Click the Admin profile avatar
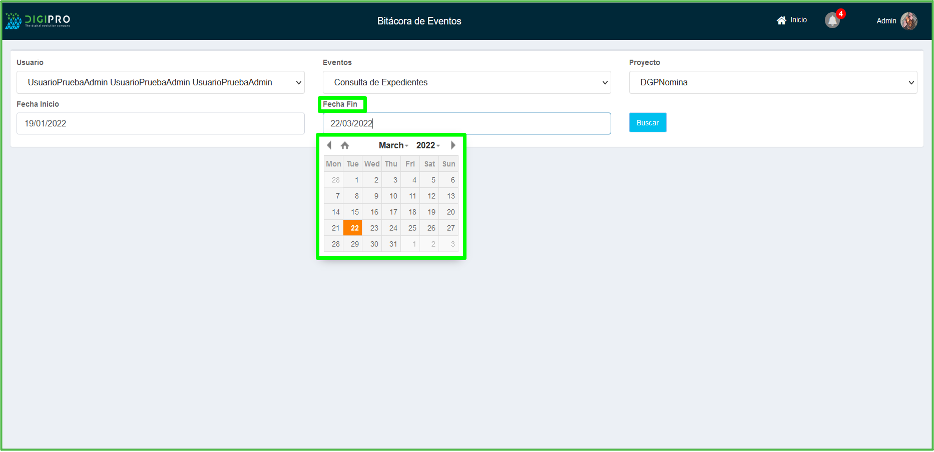 tap(908, 21)
